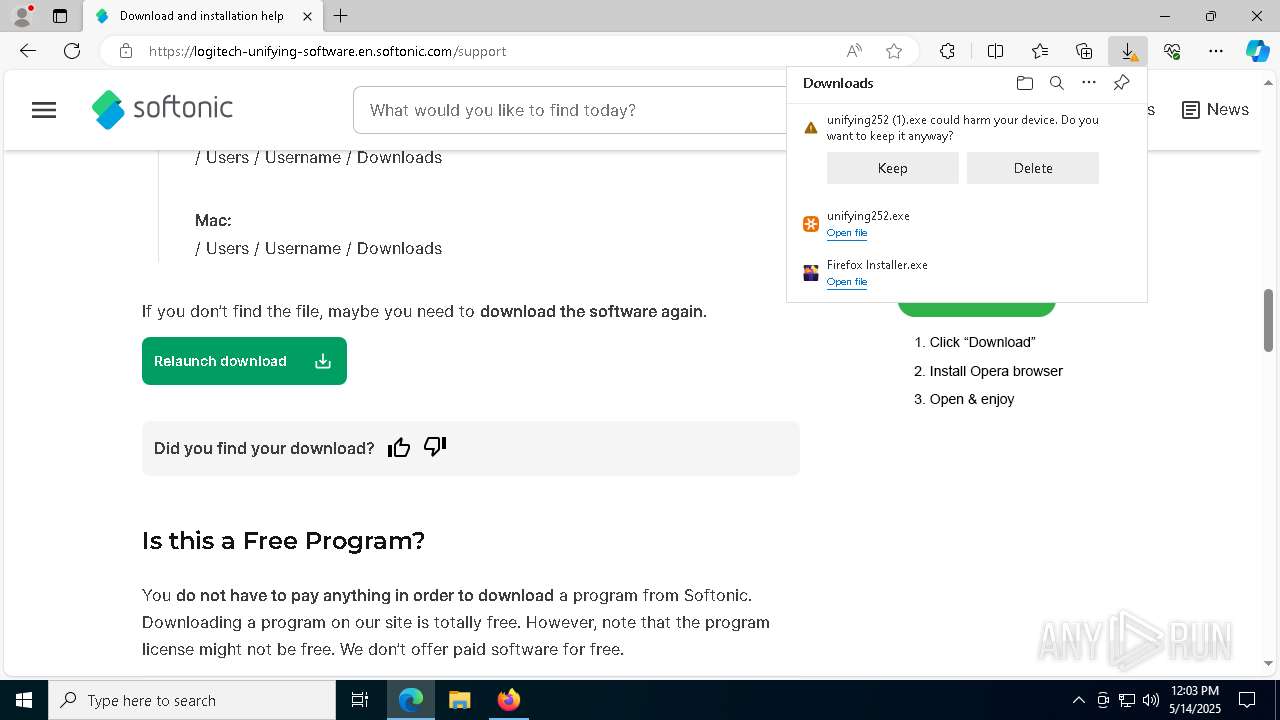View site information lock icon
The width and height of the screenshot is (1280, 720).
[125, 51]
